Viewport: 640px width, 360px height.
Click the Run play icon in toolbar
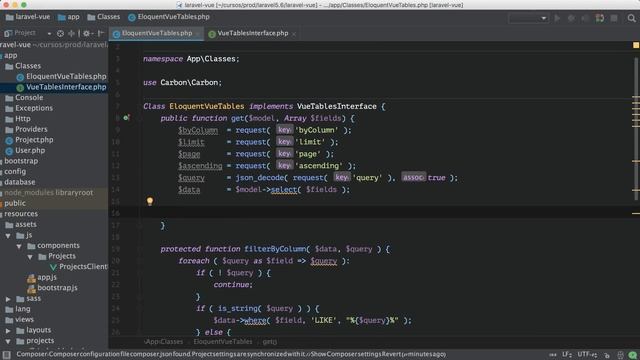pyautogui.click(x=557, y=18)
